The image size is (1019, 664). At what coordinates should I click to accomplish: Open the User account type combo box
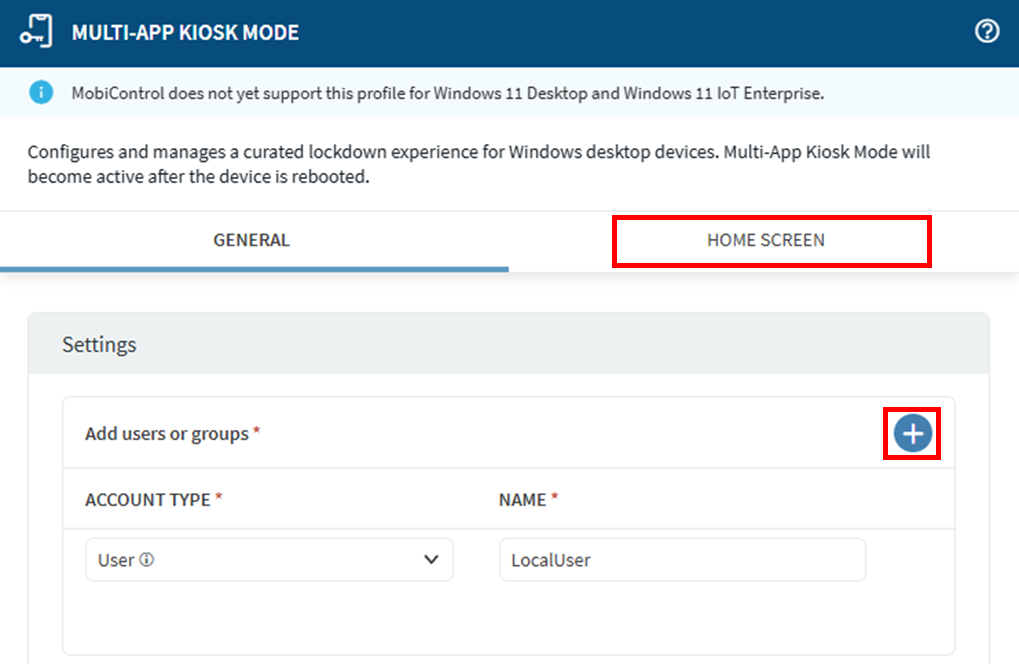pyautogui.click(x=268, y=560)
